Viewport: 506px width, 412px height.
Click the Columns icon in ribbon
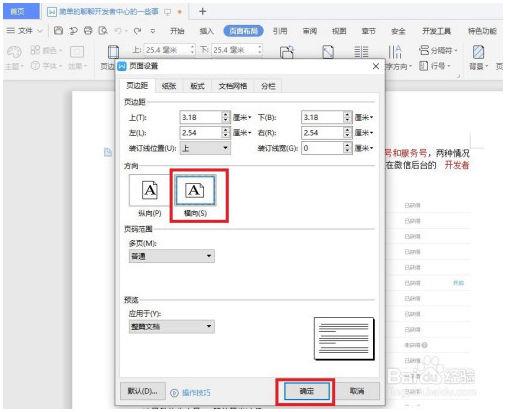click(361, 52)
